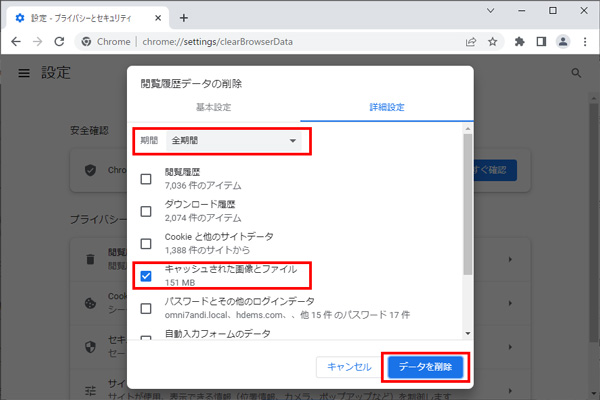
Task: Select the 設定 - プライバシーとセキュリティ browser tab
Action: click(x=87, y=18)
